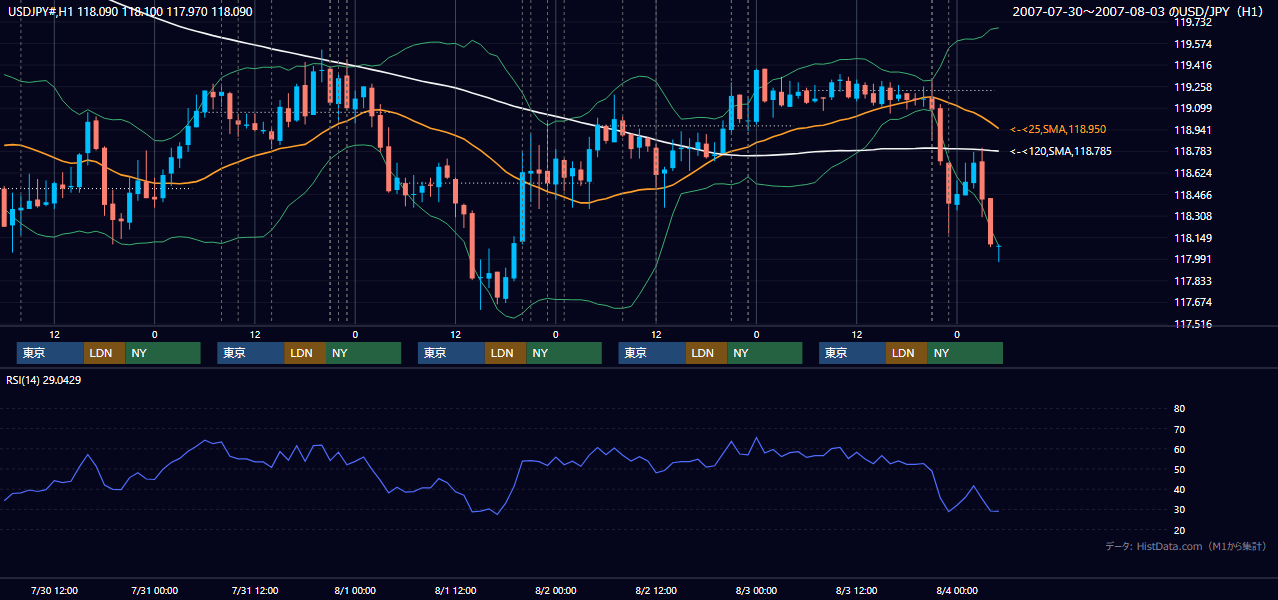1278x600 pixels.
Task: Click price axis value 119.258
Action: (1194, 87)
